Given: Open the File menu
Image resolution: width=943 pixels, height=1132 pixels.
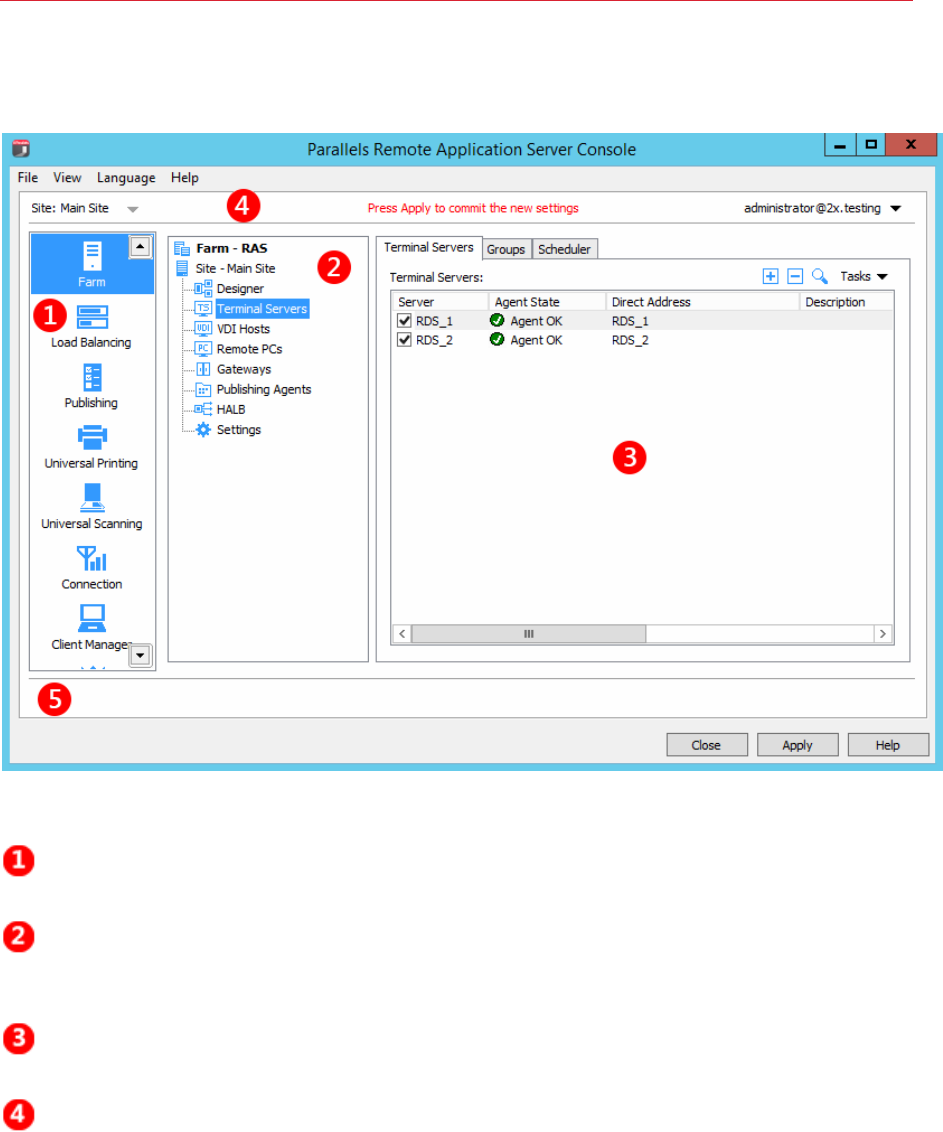Looking at the screenshot, I should tap(28, 178).
